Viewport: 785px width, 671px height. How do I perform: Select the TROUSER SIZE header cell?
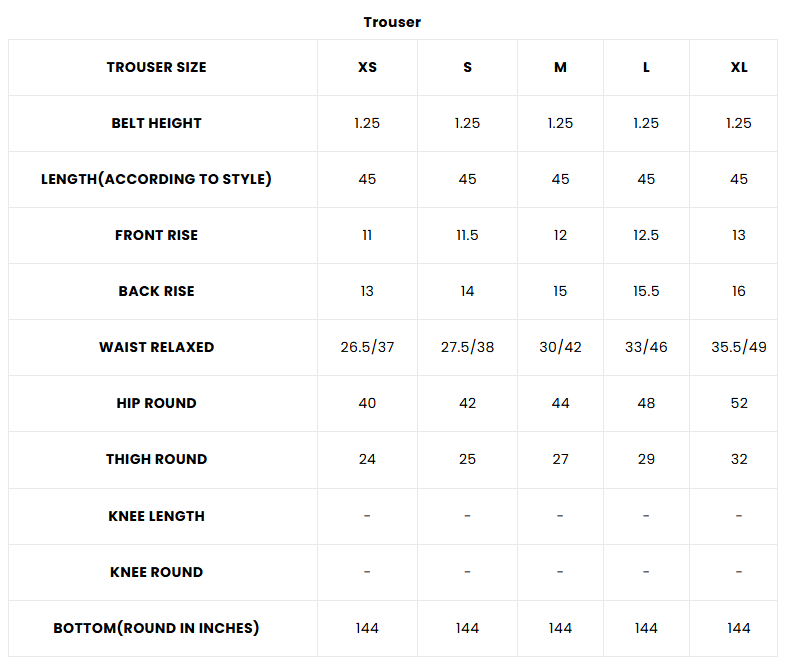[156, 67]
